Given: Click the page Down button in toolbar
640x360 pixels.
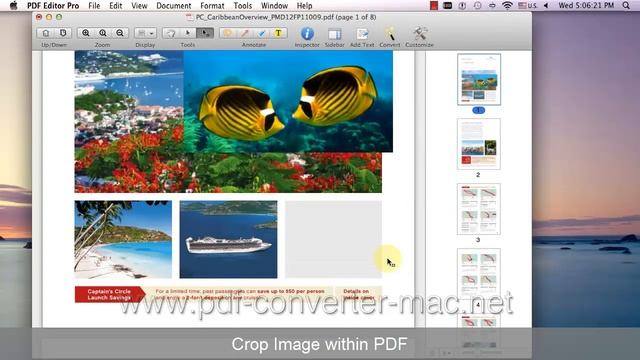Looking at the screenshot, I should click(x=63, y=33).
